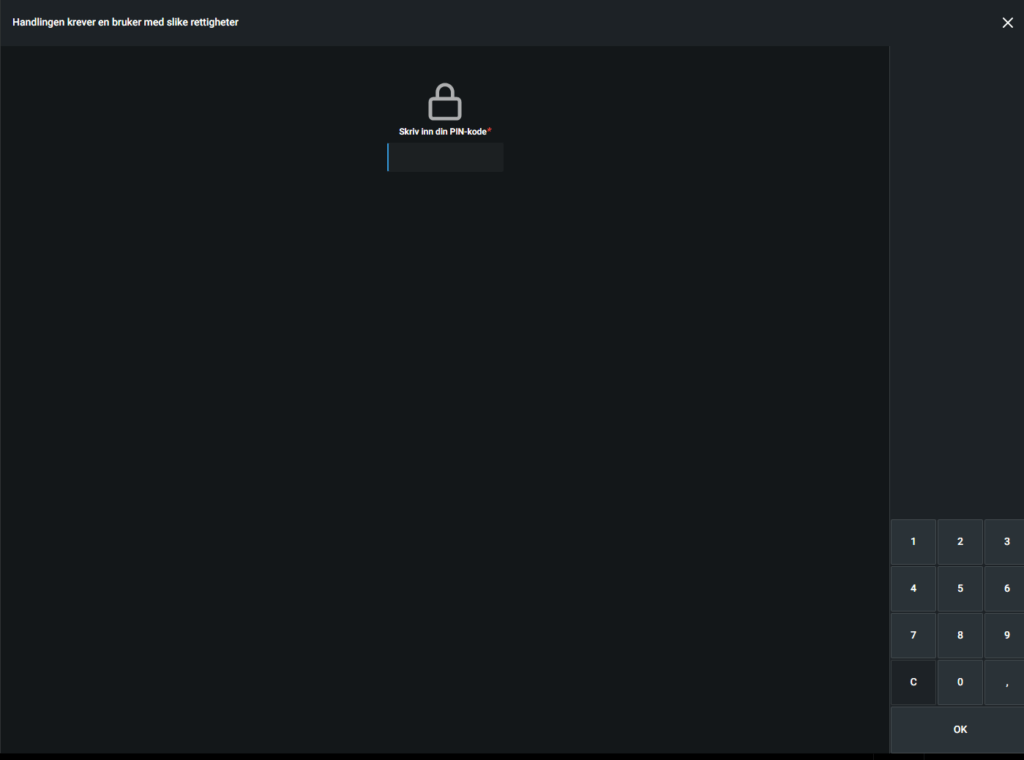
Task: Click the red required asterisk by PIN-kode
Action: coord(489,130)
